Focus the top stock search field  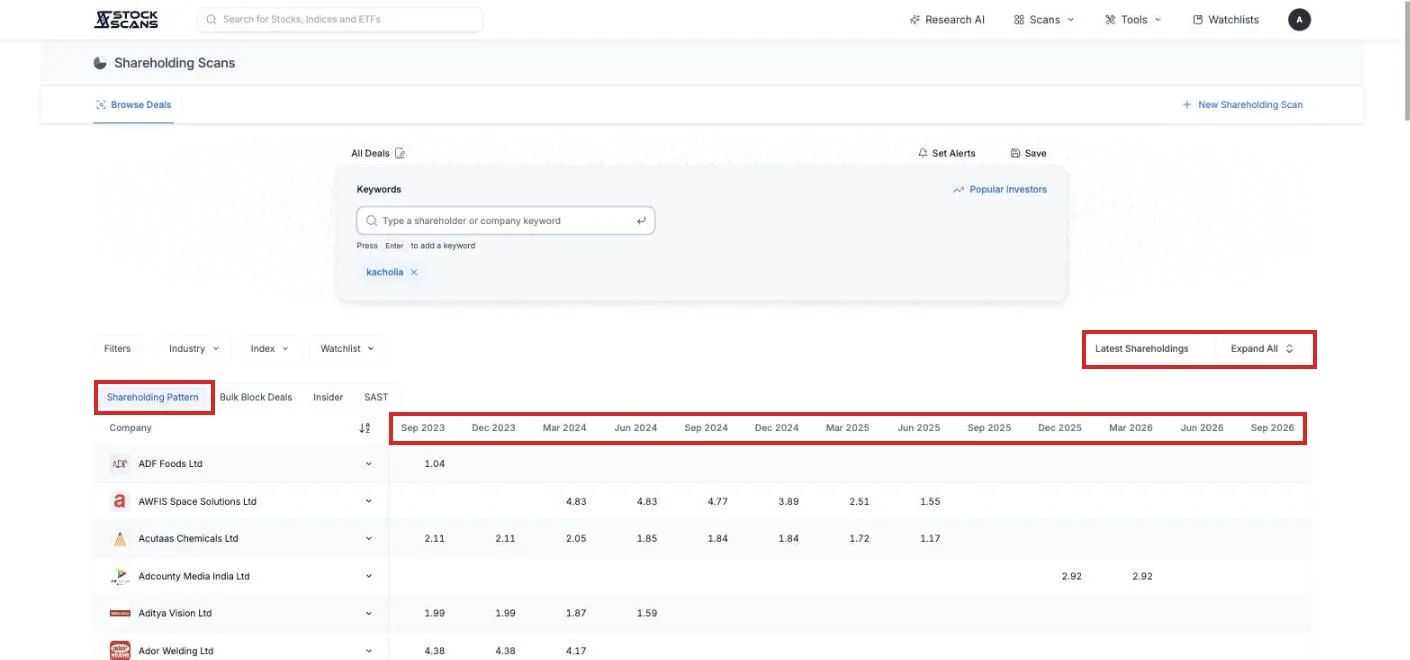pos(340,19)
